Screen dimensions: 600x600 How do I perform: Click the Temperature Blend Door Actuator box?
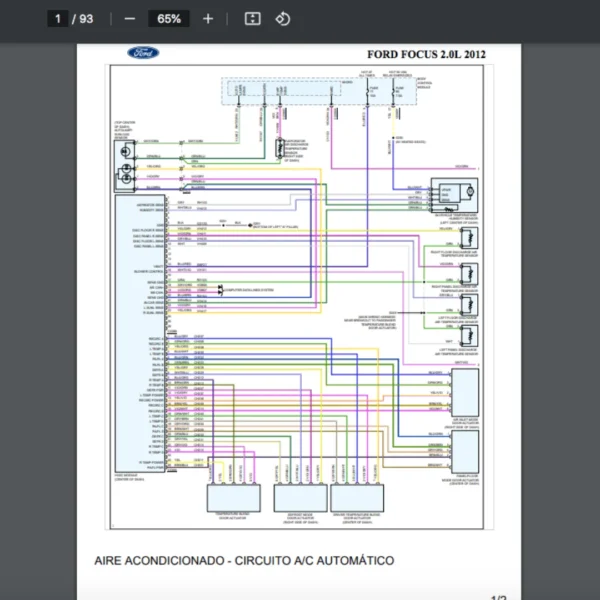(x=233, y=499)
